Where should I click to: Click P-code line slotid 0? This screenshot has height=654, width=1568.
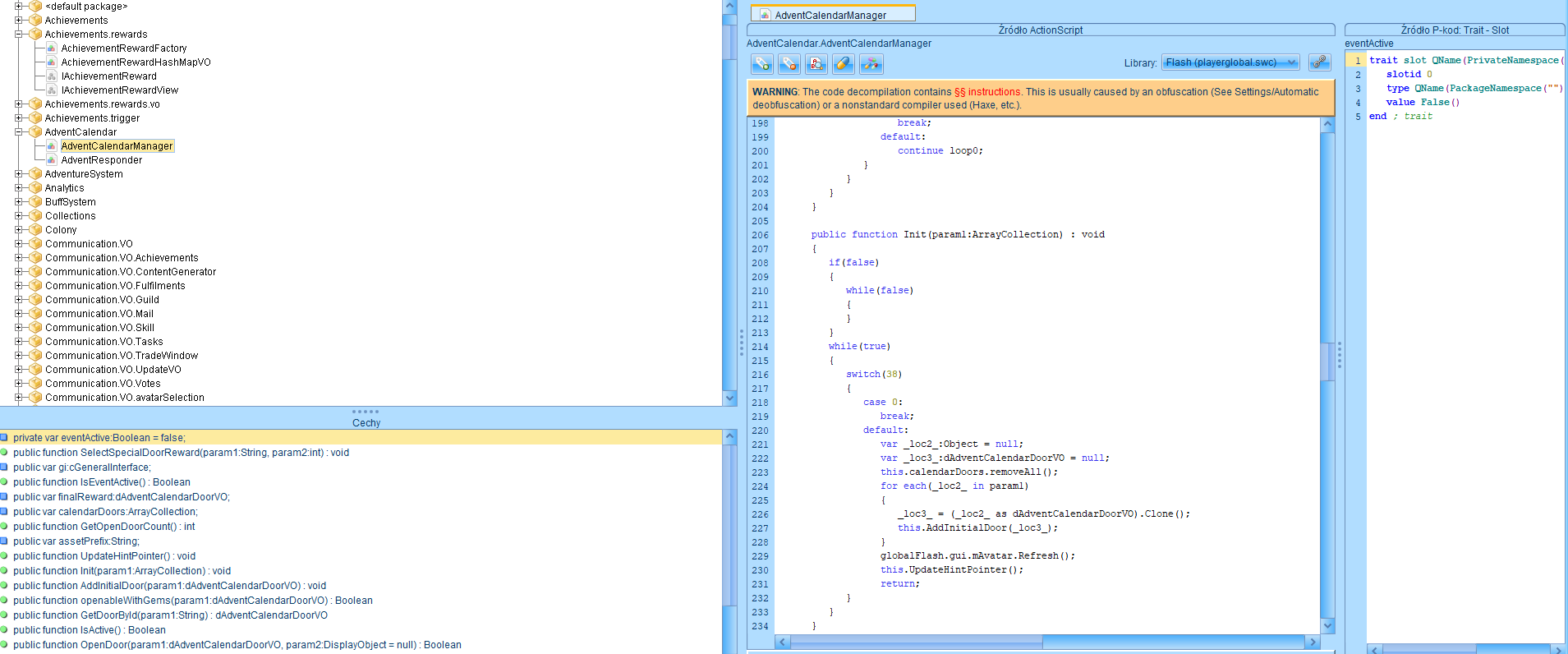[x=1409, y=74]
